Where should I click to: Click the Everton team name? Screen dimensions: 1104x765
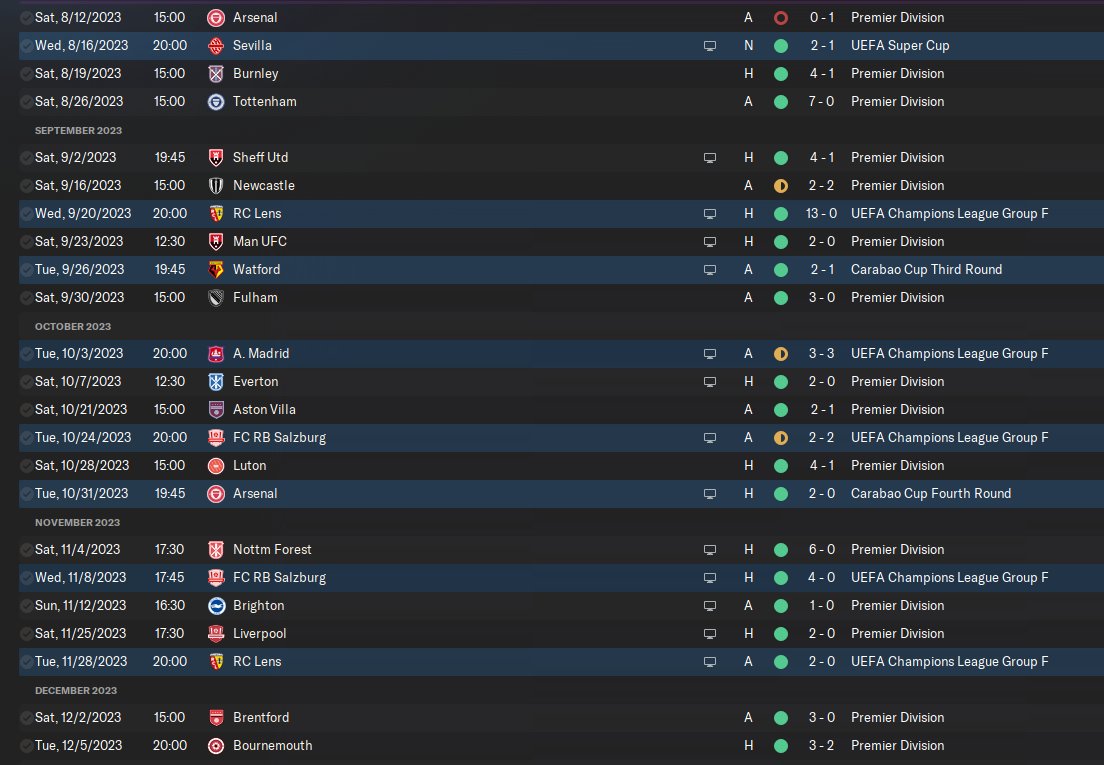(x=256, y=381)
